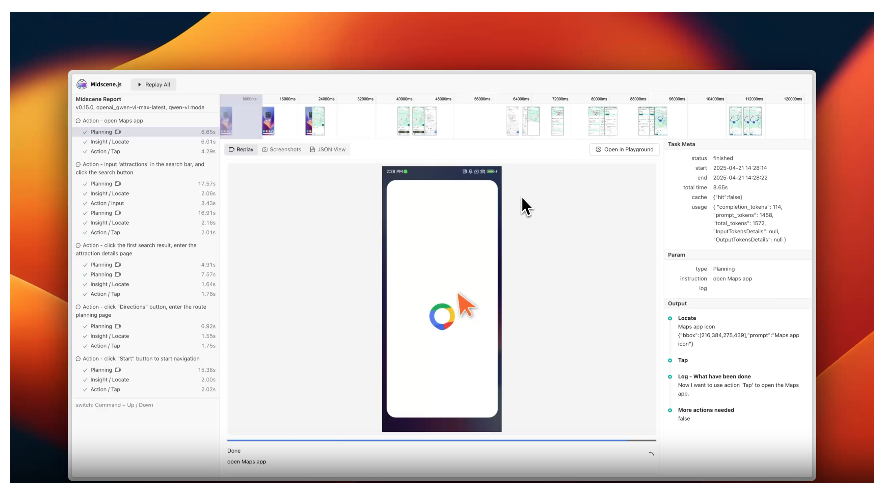Click the 'More actions needed' output entry
The image size is (879, 483).
pyautogui.click(x=706, y=410)
